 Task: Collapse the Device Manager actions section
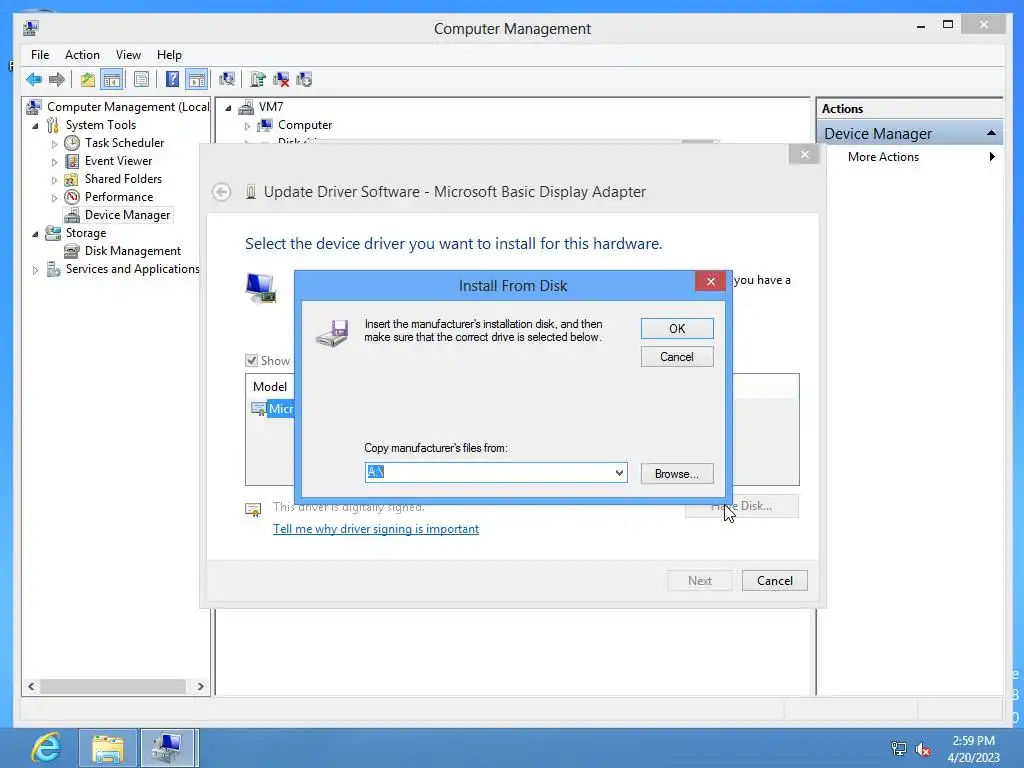(991, 133)
